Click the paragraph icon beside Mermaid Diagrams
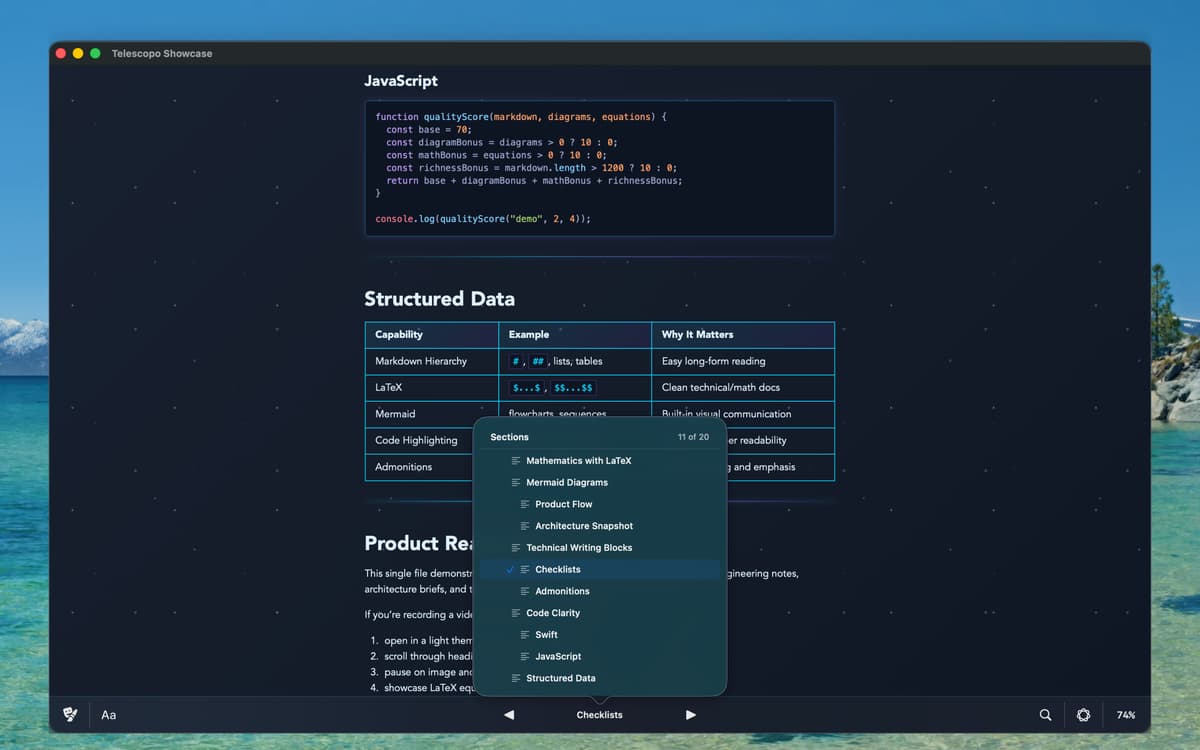This screenshot has width=1200, height=750. (516, 483)
